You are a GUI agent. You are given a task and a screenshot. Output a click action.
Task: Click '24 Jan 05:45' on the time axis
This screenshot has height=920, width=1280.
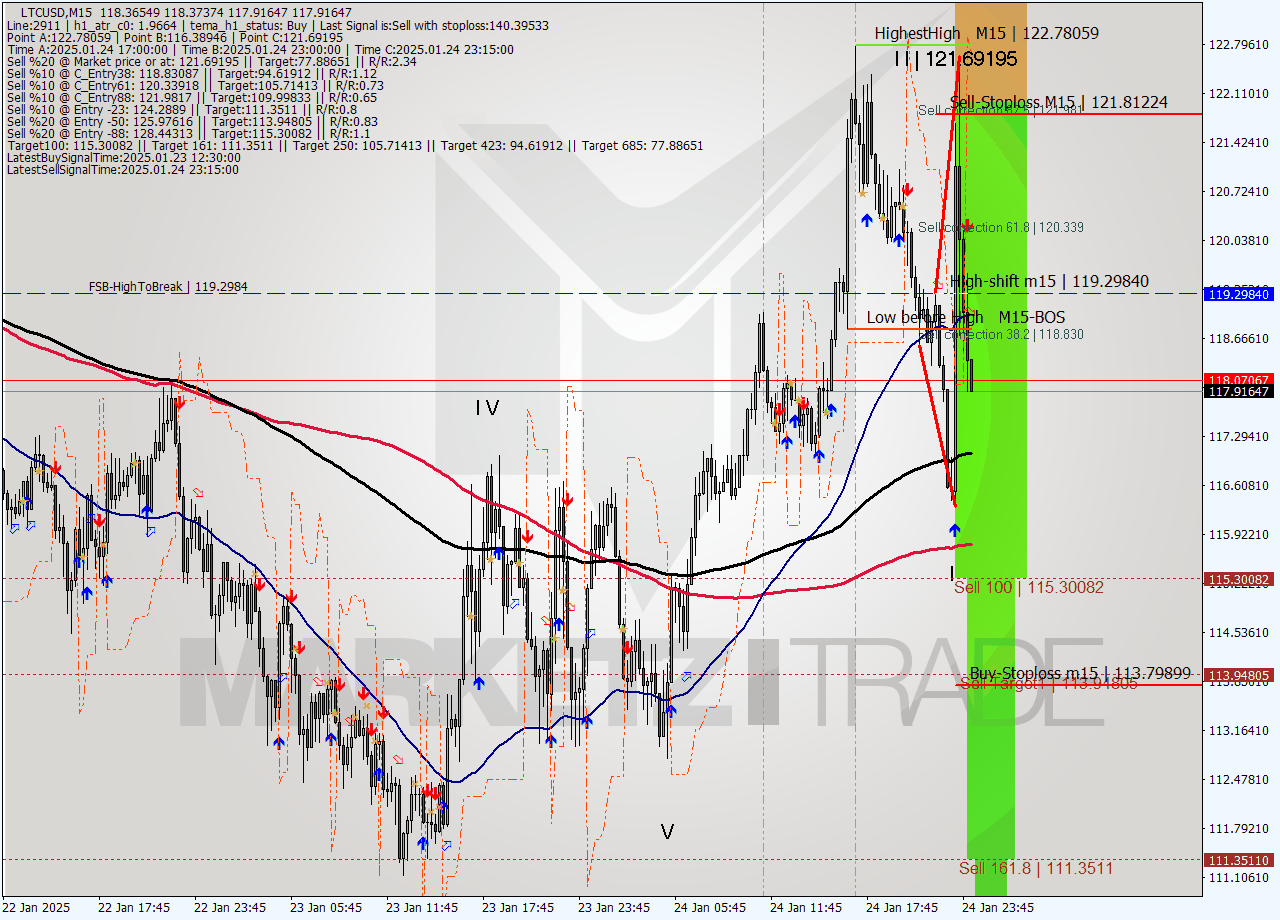click(x=710, y=907)
